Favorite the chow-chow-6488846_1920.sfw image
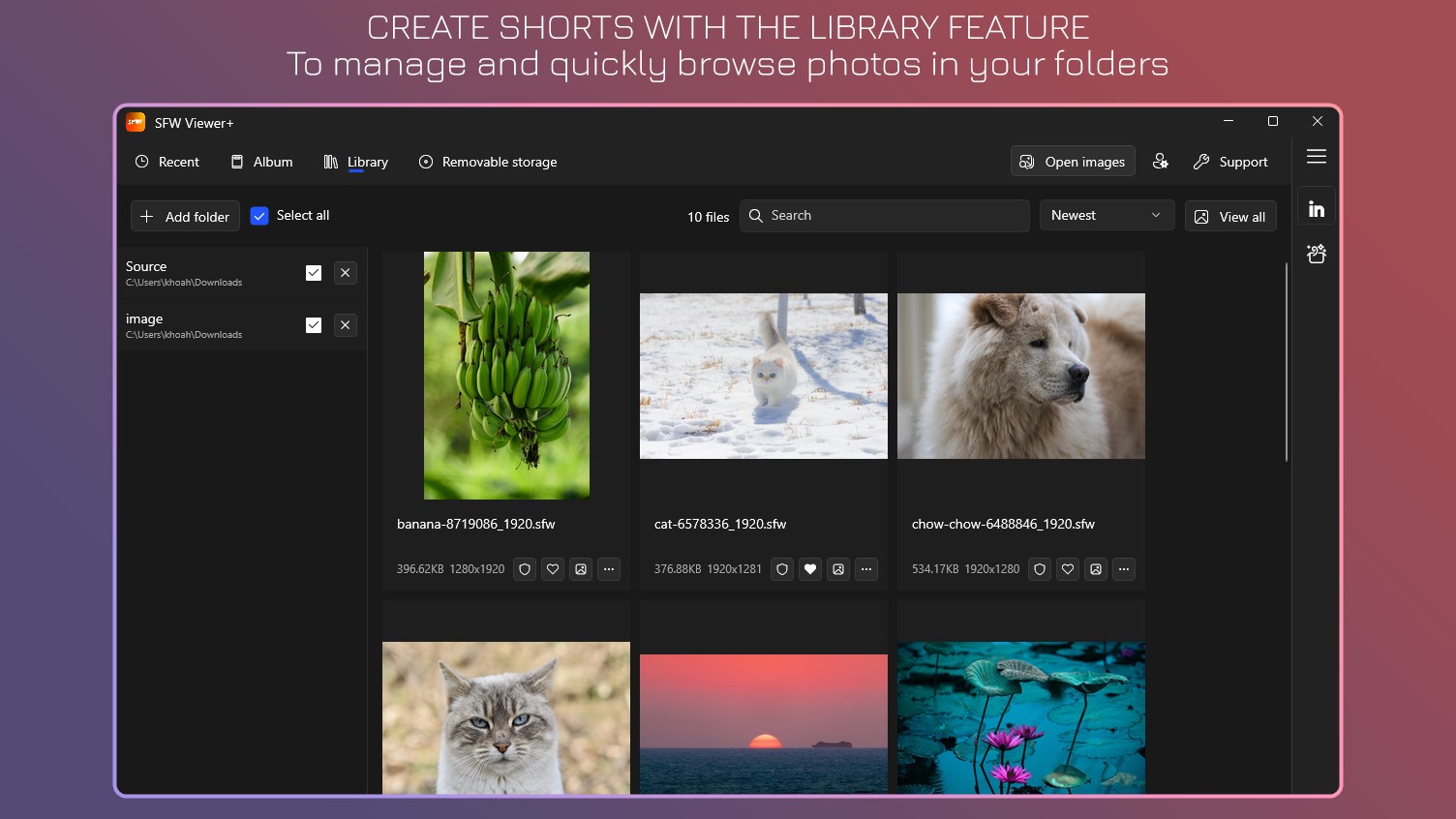 (x=1068, y=569)
